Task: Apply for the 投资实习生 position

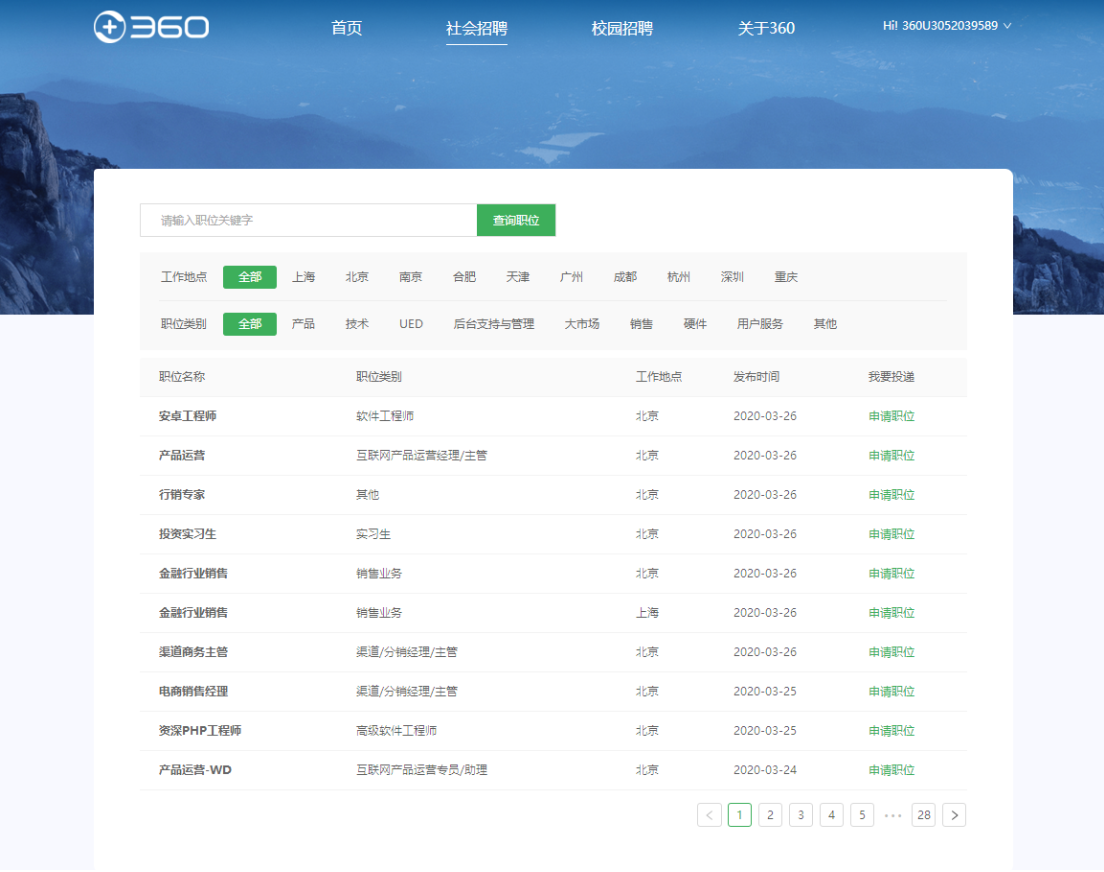Action: (x=891, y=534)
